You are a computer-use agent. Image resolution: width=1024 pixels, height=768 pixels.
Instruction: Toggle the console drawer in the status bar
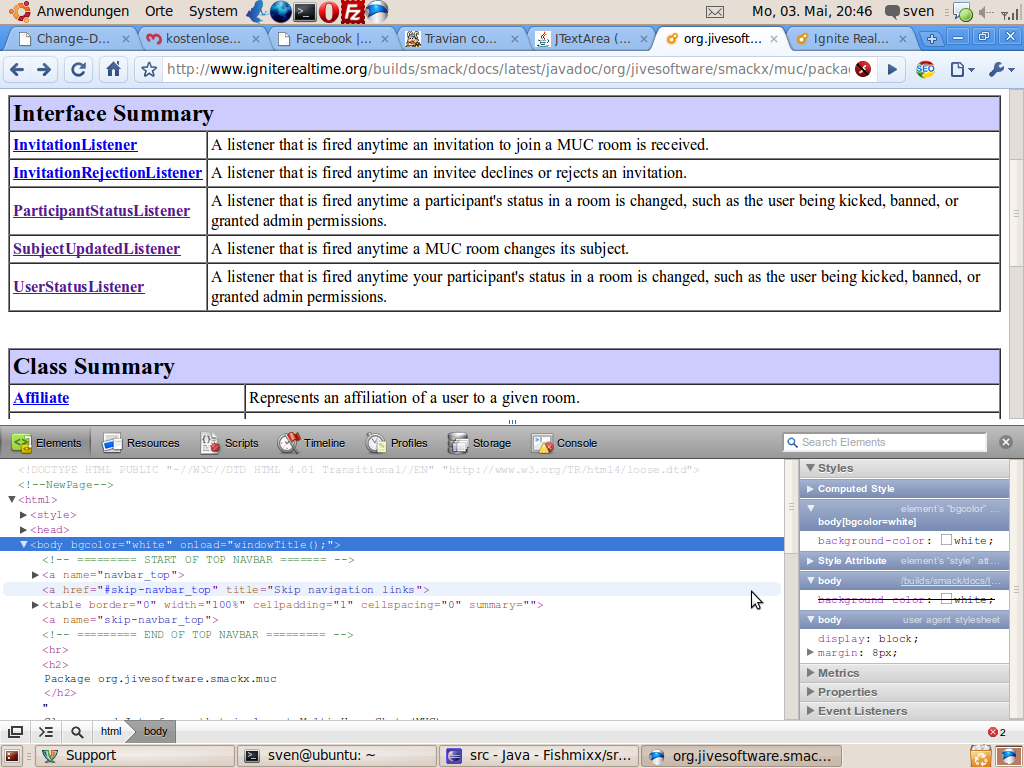click(46, 732)
